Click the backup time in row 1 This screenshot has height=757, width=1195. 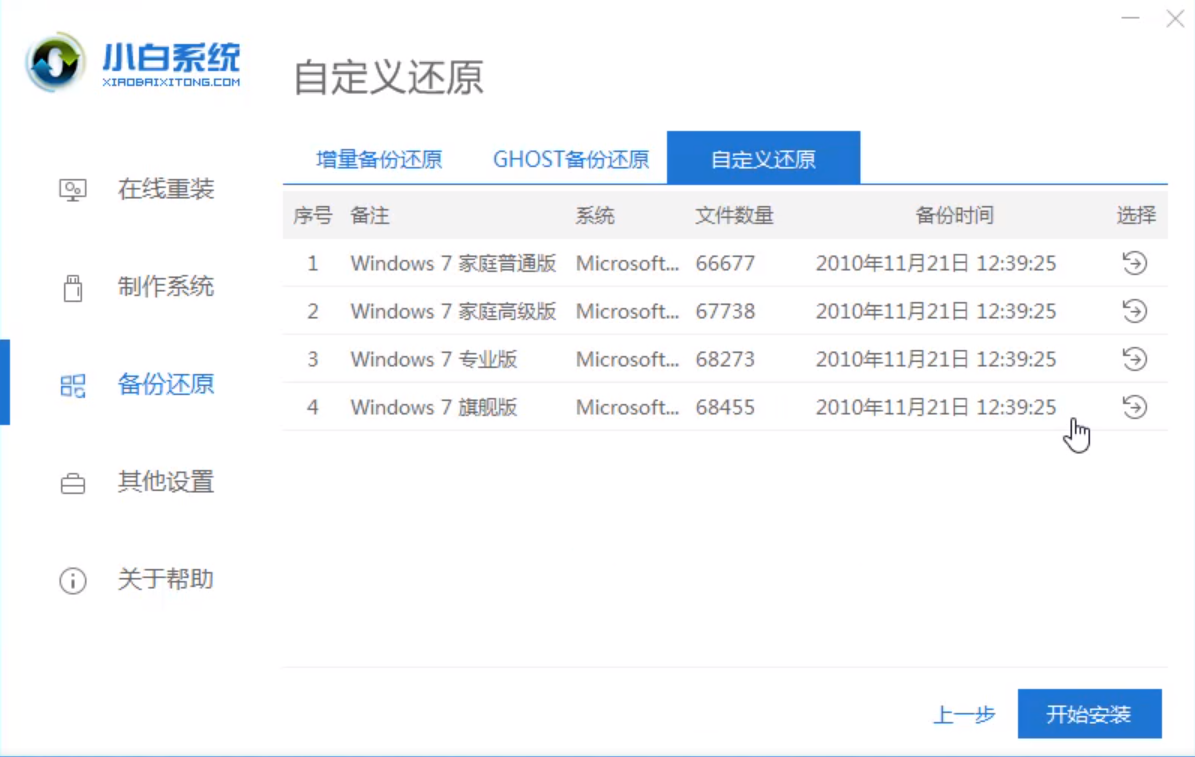coord(936,263)
